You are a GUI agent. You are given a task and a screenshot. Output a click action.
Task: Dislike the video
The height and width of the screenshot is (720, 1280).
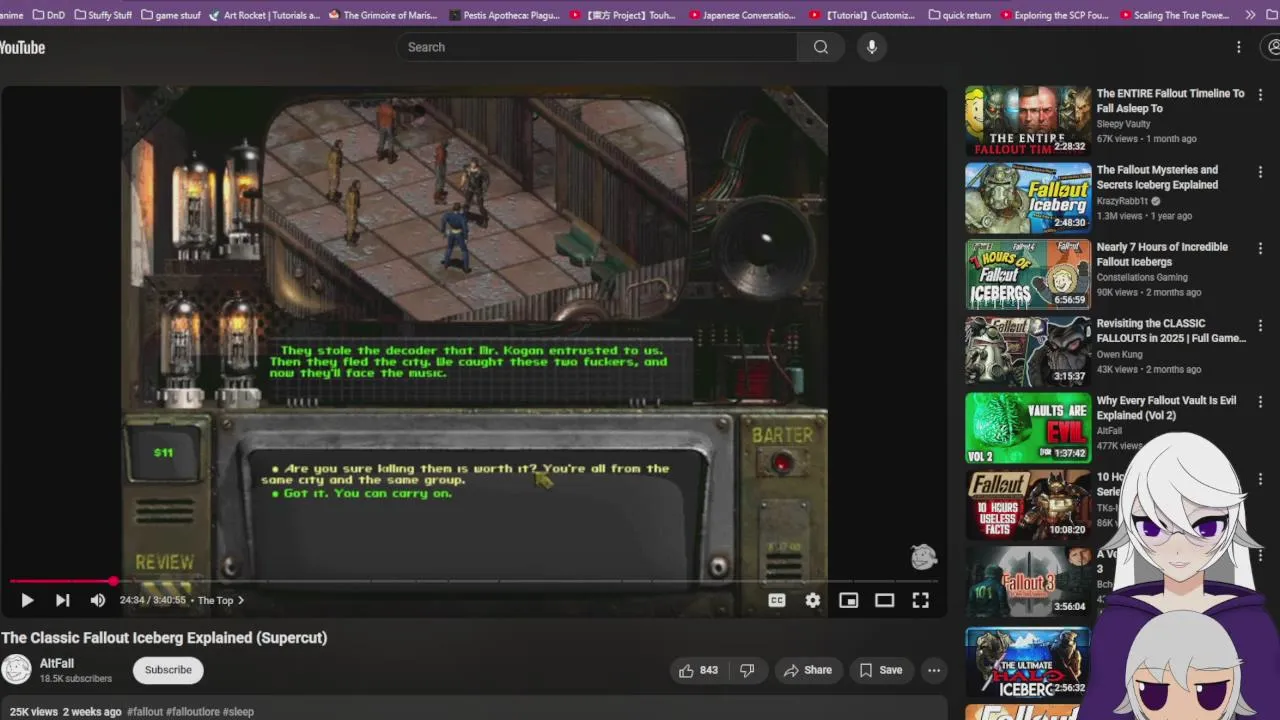[746, 670]
